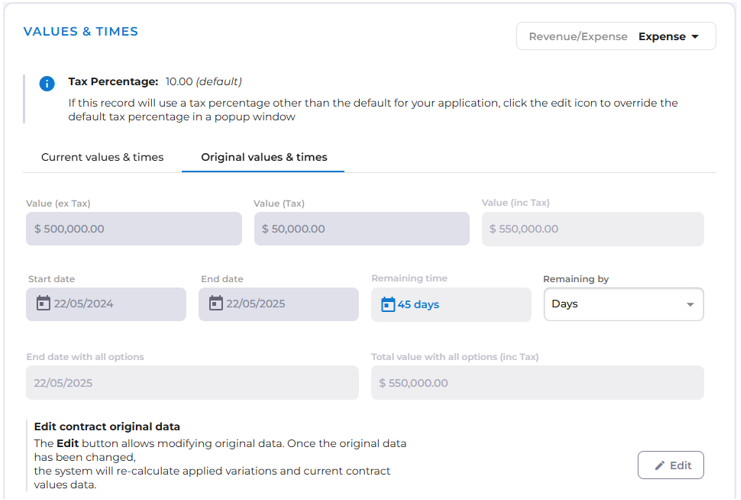Select the Original values & times tab

[x=264, y=157]
